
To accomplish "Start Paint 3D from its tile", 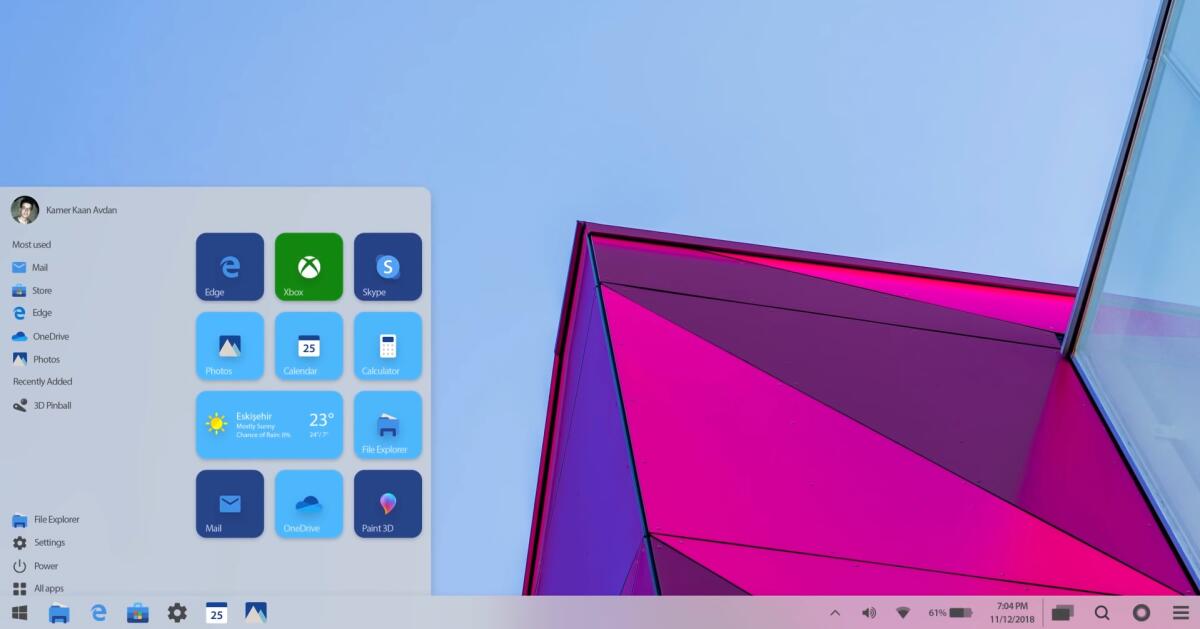I will click(387, 503).
